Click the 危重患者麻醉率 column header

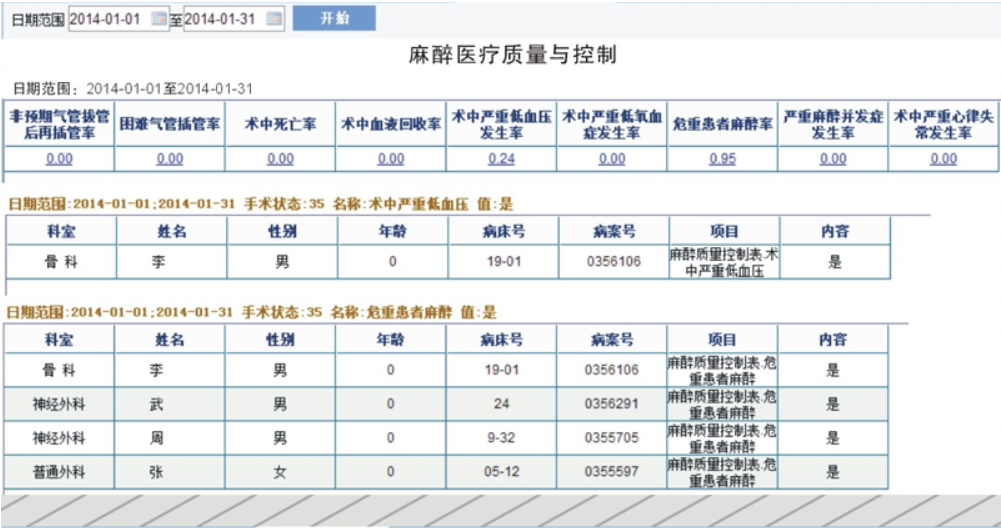pos(722,124)
